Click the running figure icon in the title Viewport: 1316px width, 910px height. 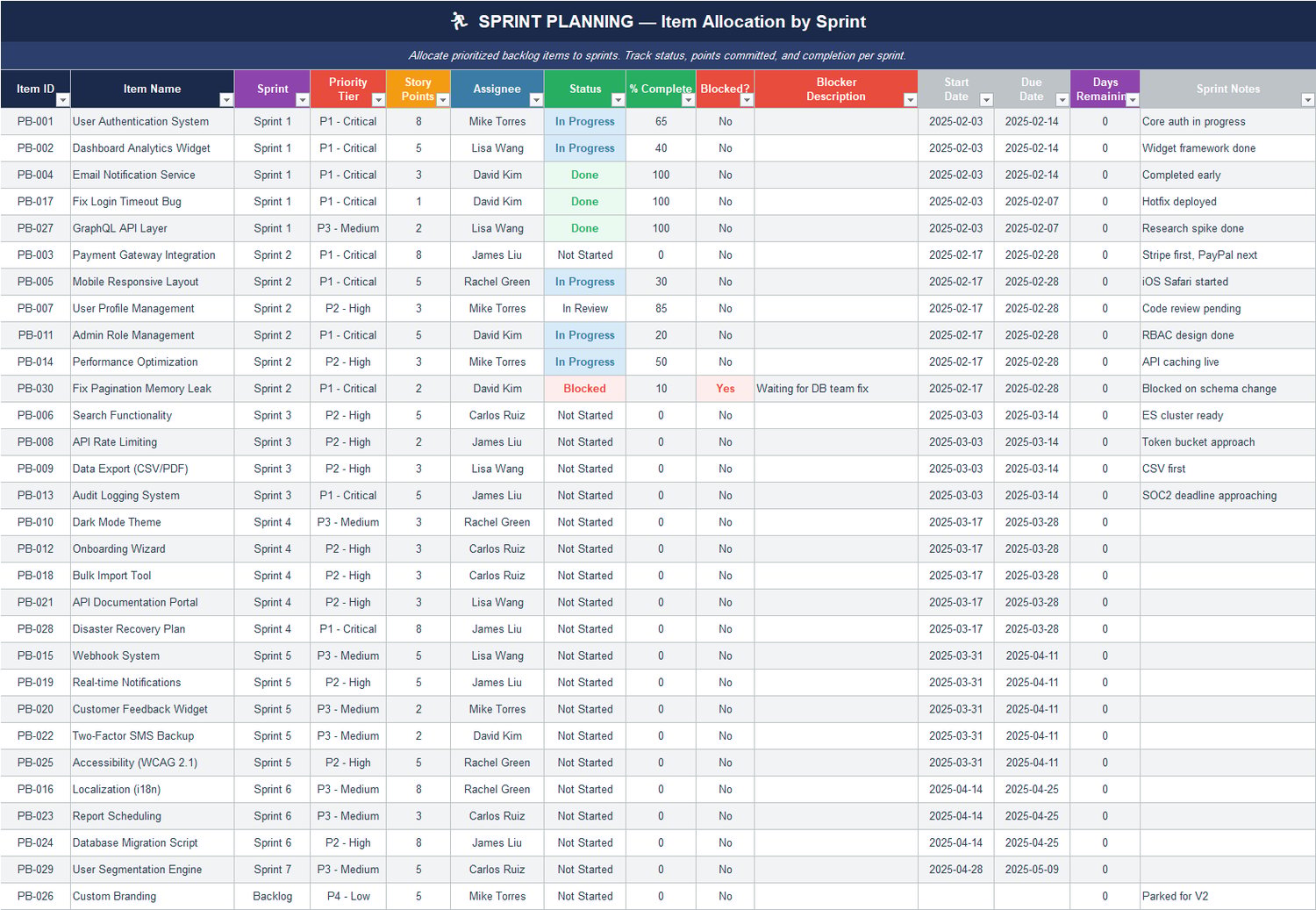[459, 21]
